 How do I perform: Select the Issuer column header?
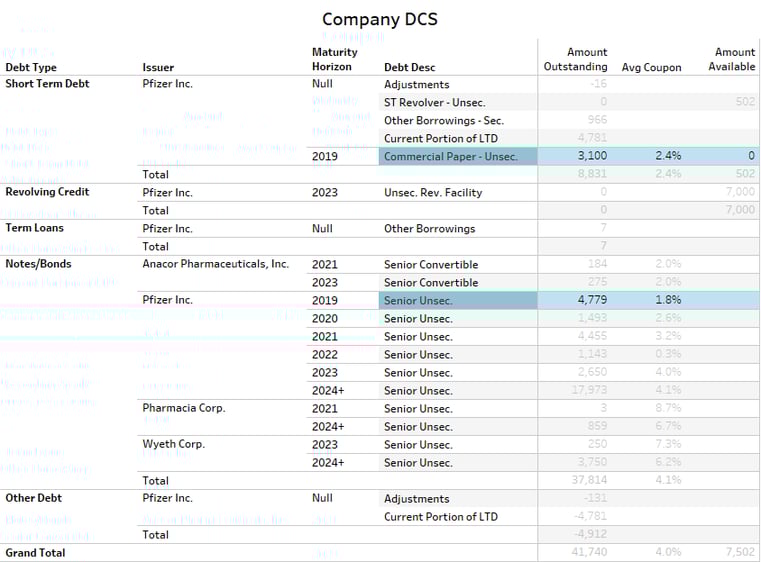158,67
